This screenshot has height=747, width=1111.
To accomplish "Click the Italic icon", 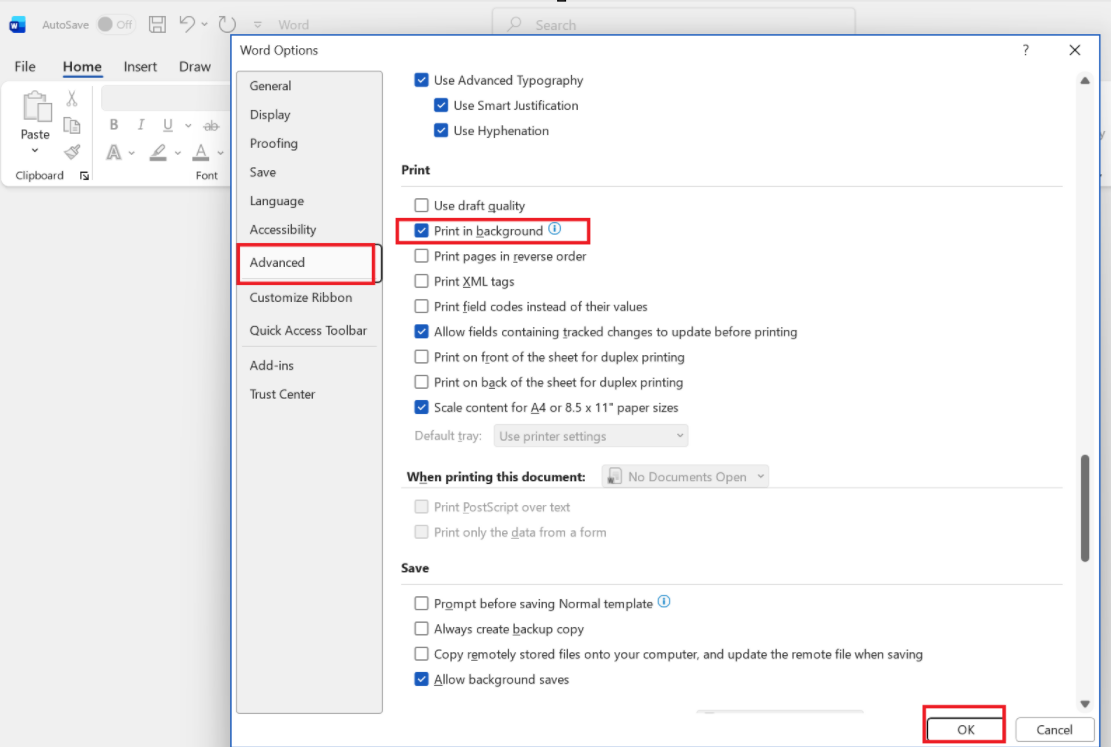I will click(x=140, y=125).
